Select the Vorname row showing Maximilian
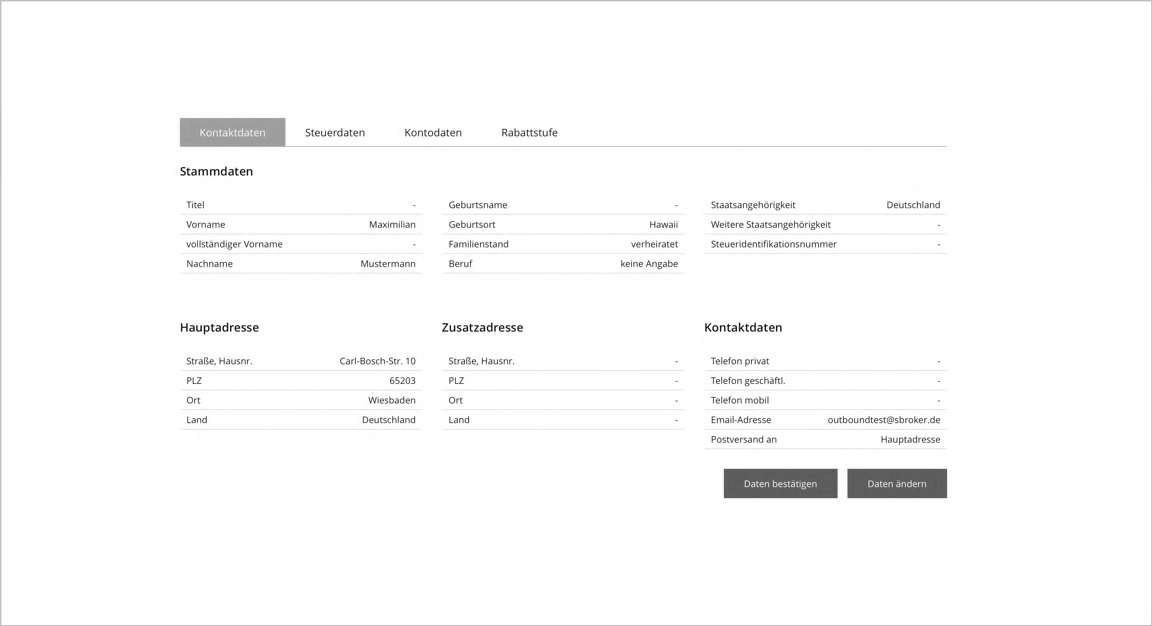The width and height of the screenshot is (1152, 626). [300, 225]
